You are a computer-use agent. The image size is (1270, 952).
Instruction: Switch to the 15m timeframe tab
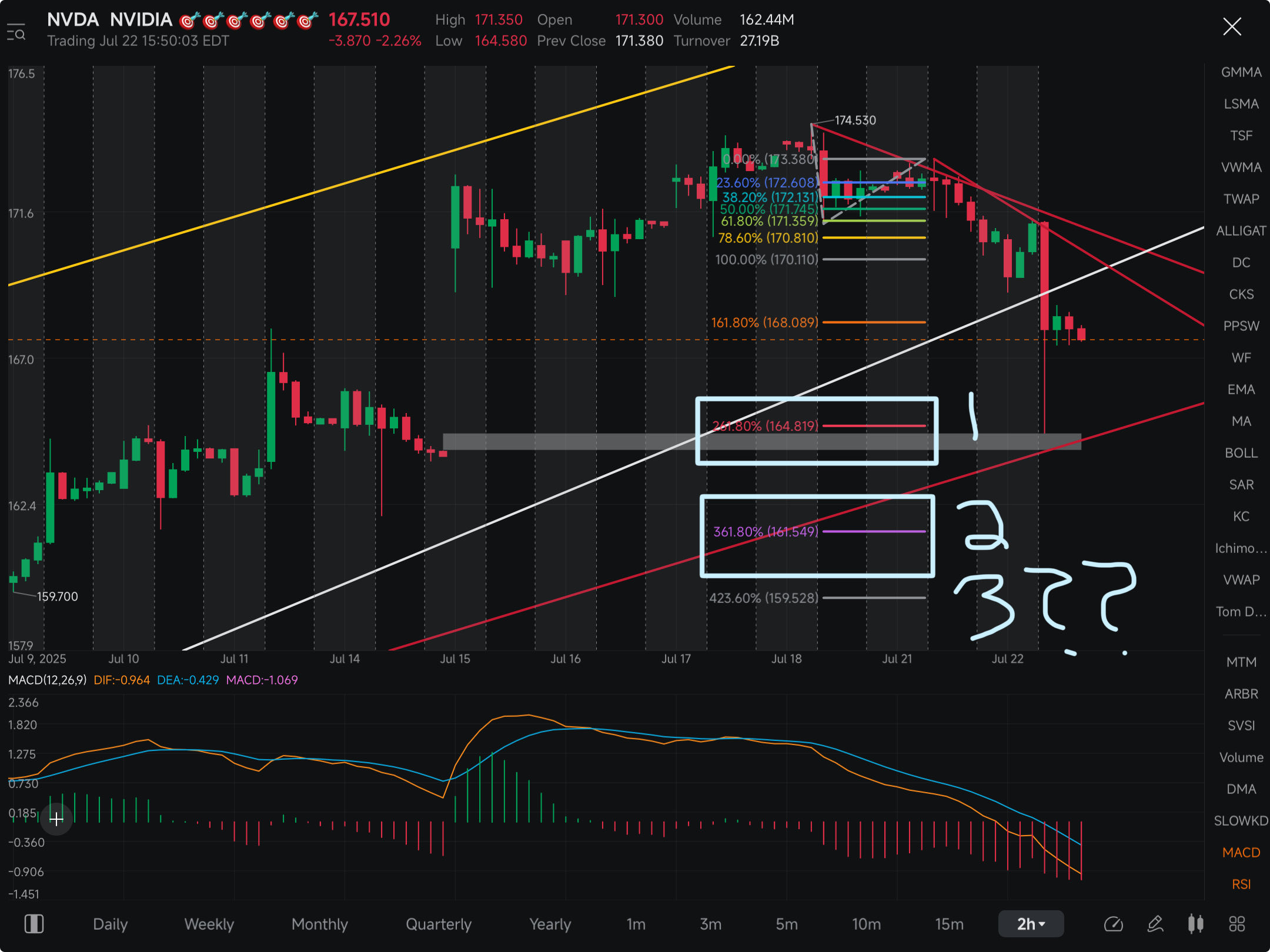point(949,924)
